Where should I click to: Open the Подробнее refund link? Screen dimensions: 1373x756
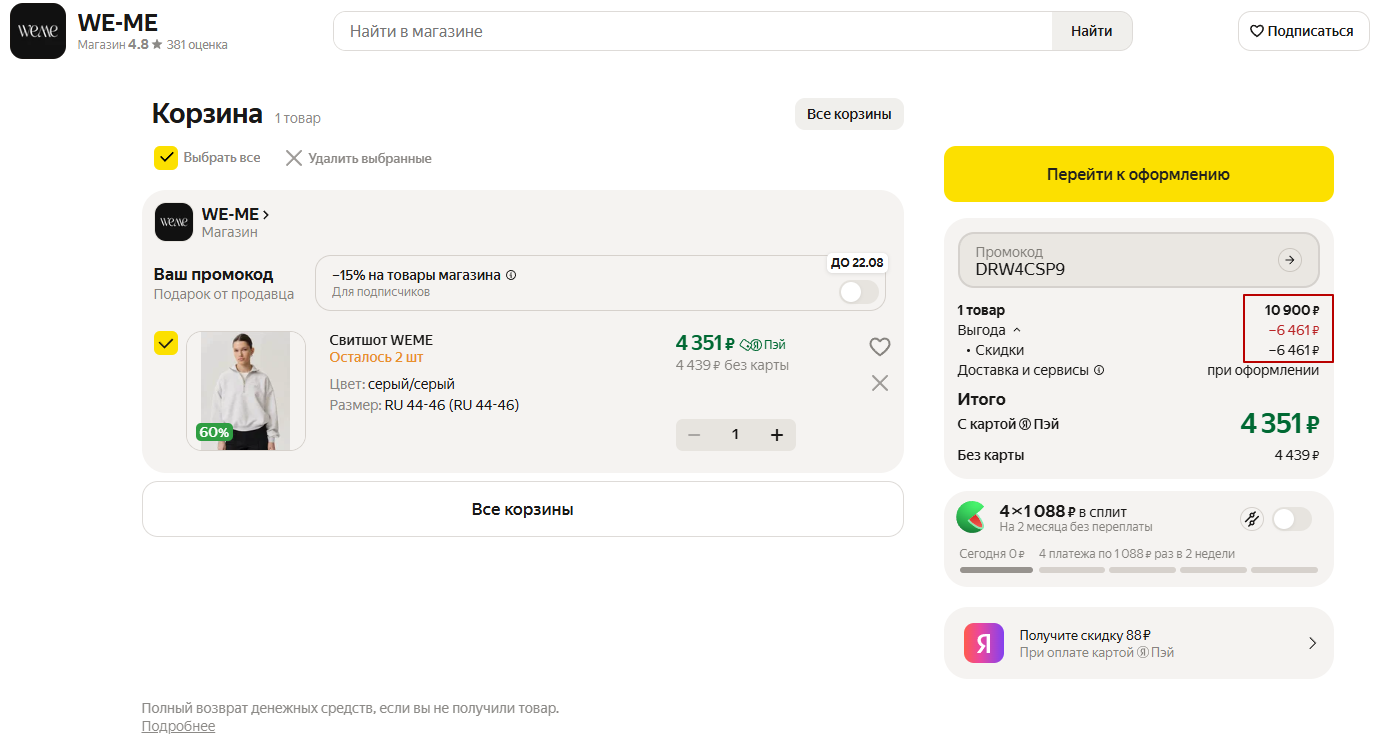[x=178, y=726]
